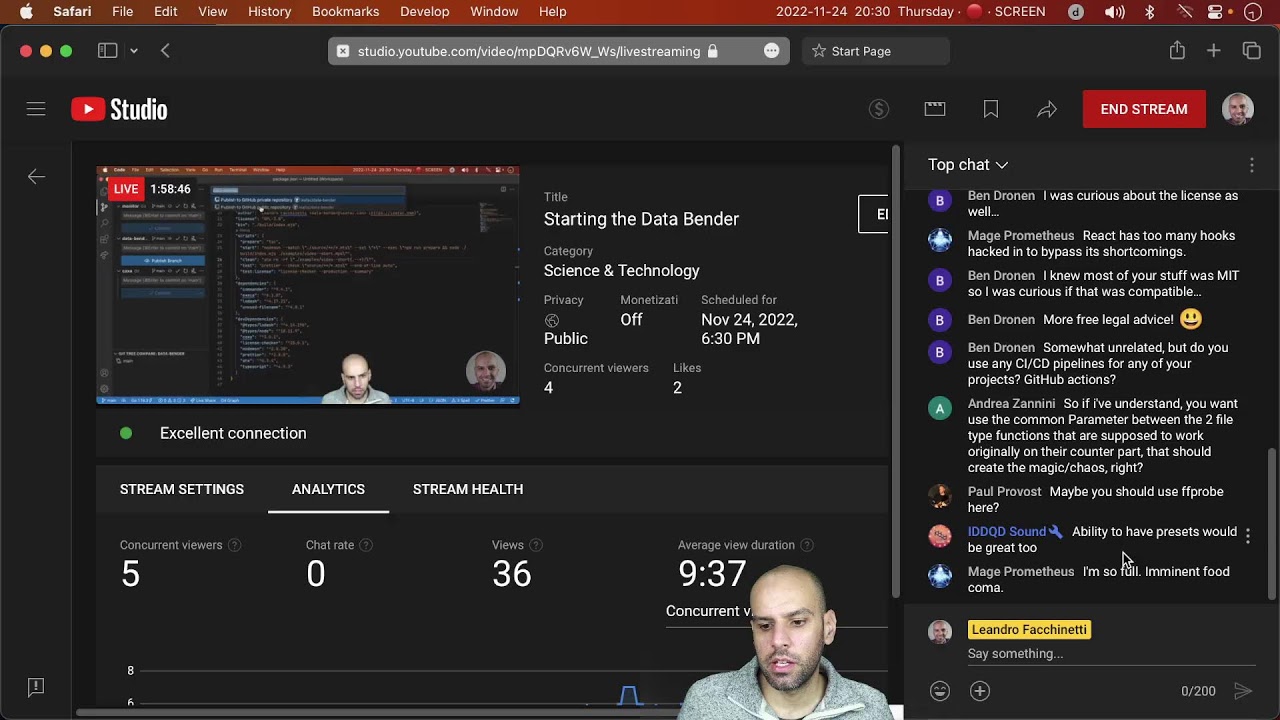This screenshot has width=1280, height=720.
Task: Click the send message arrow
Action: click(1243, 691)
